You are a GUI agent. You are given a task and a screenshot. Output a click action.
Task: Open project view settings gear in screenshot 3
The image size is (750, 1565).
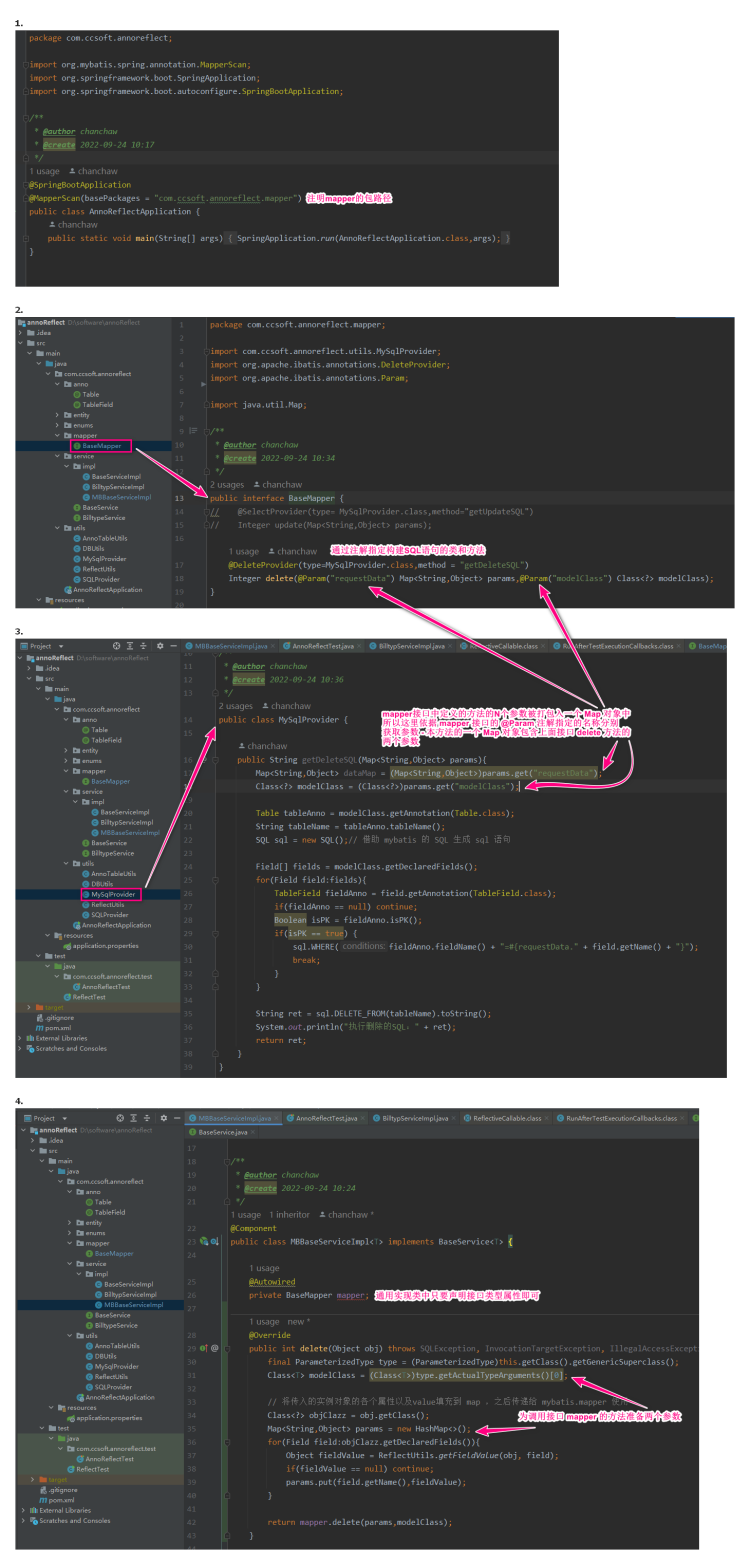point(160,645)
